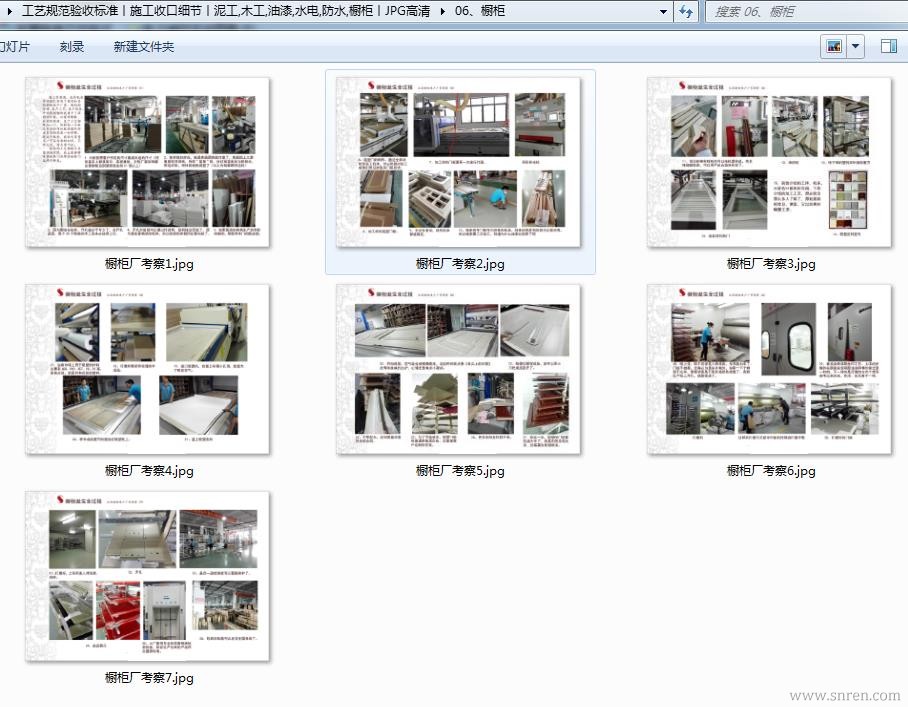Open address bar history dropdown arrow
Viewport: 908px width, 707px height.
(x=664, y=11)
